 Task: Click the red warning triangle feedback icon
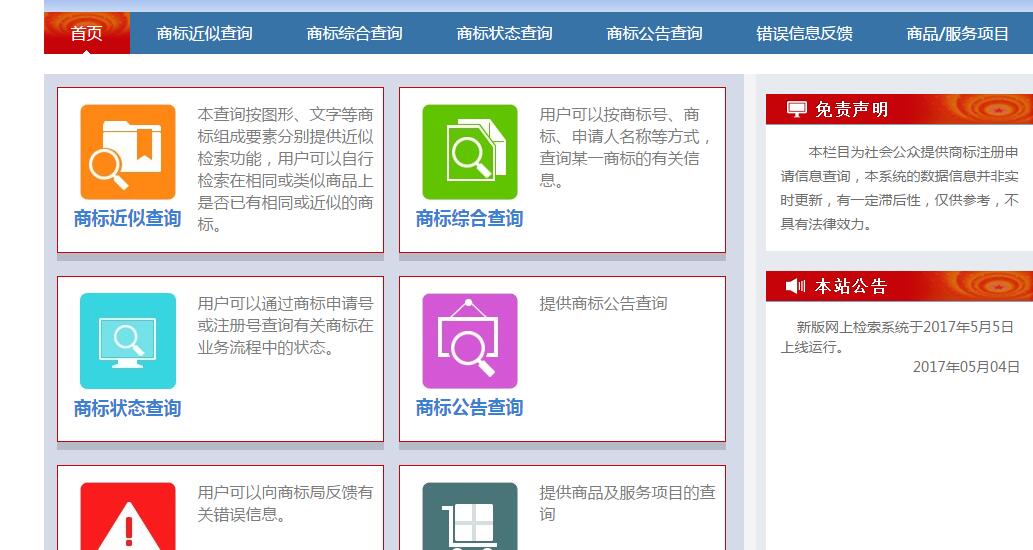[x=127, y=518]
